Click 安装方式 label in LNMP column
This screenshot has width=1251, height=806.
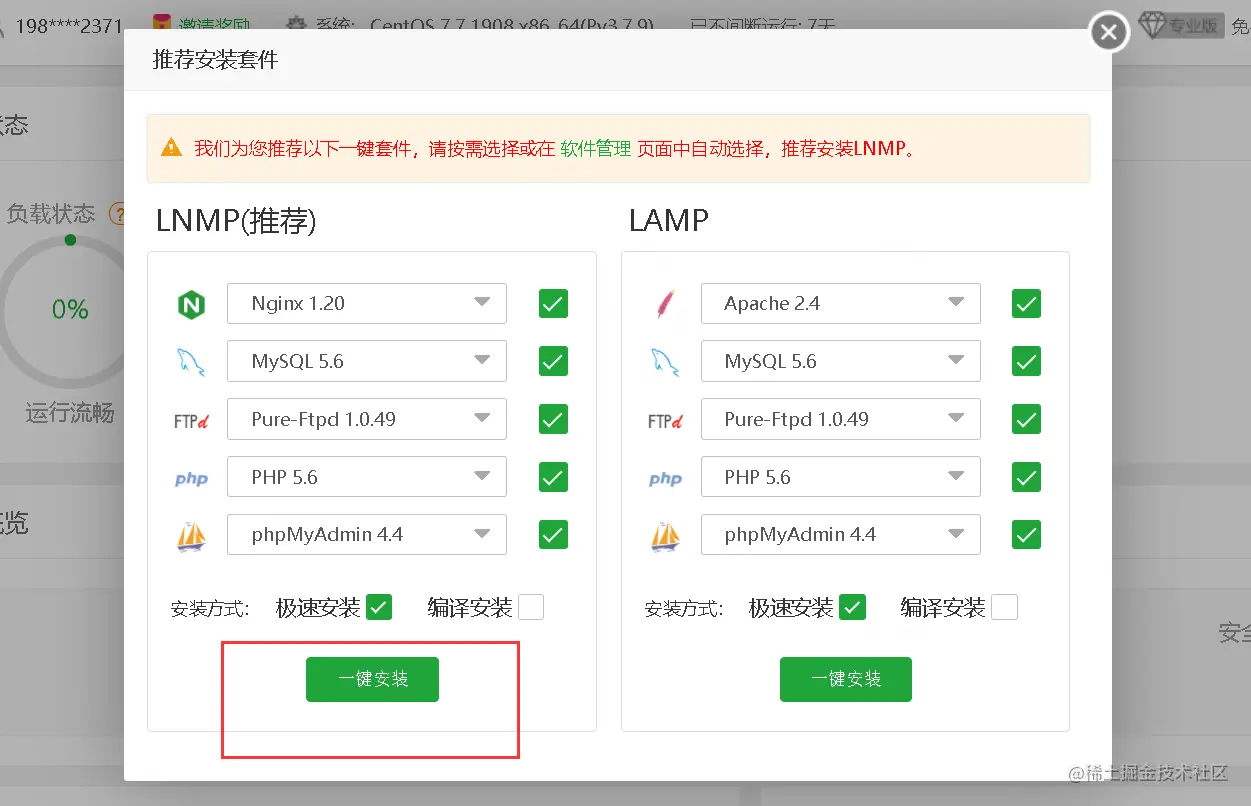click(210, 608)
